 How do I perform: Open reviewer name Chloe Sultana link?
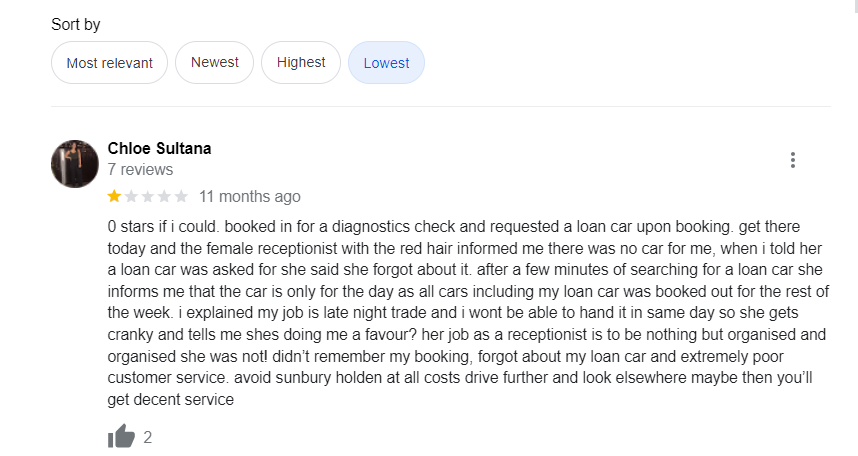[x=160, y=148]
